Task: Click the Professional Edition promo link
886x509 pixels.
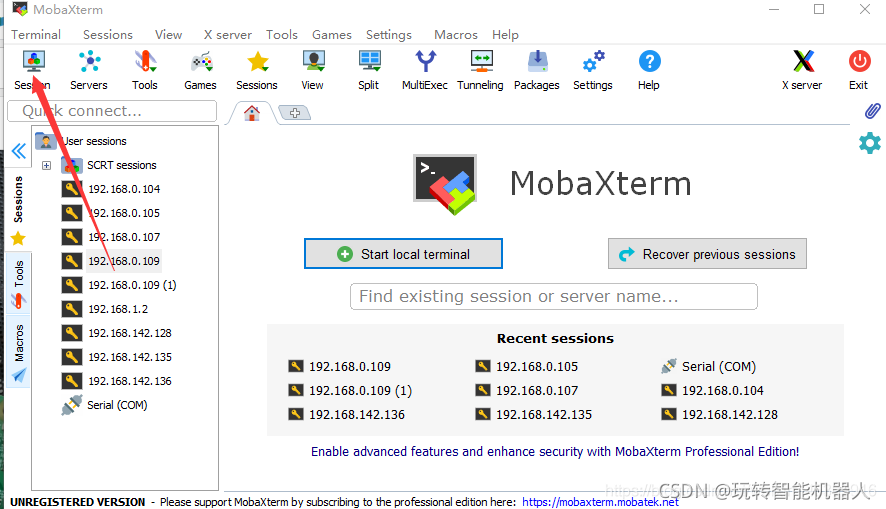Action: 555,451
